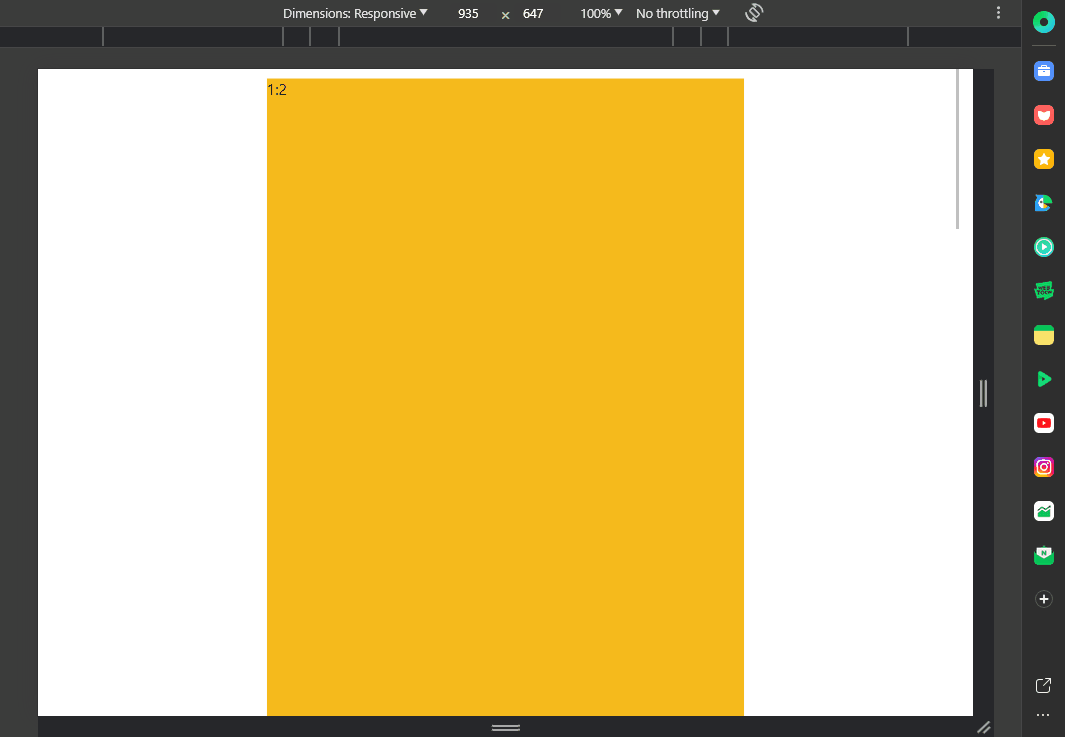The image size is (1065, 737).
Task: Click the corner diagonal resize handle
Action: coord(983,727)
